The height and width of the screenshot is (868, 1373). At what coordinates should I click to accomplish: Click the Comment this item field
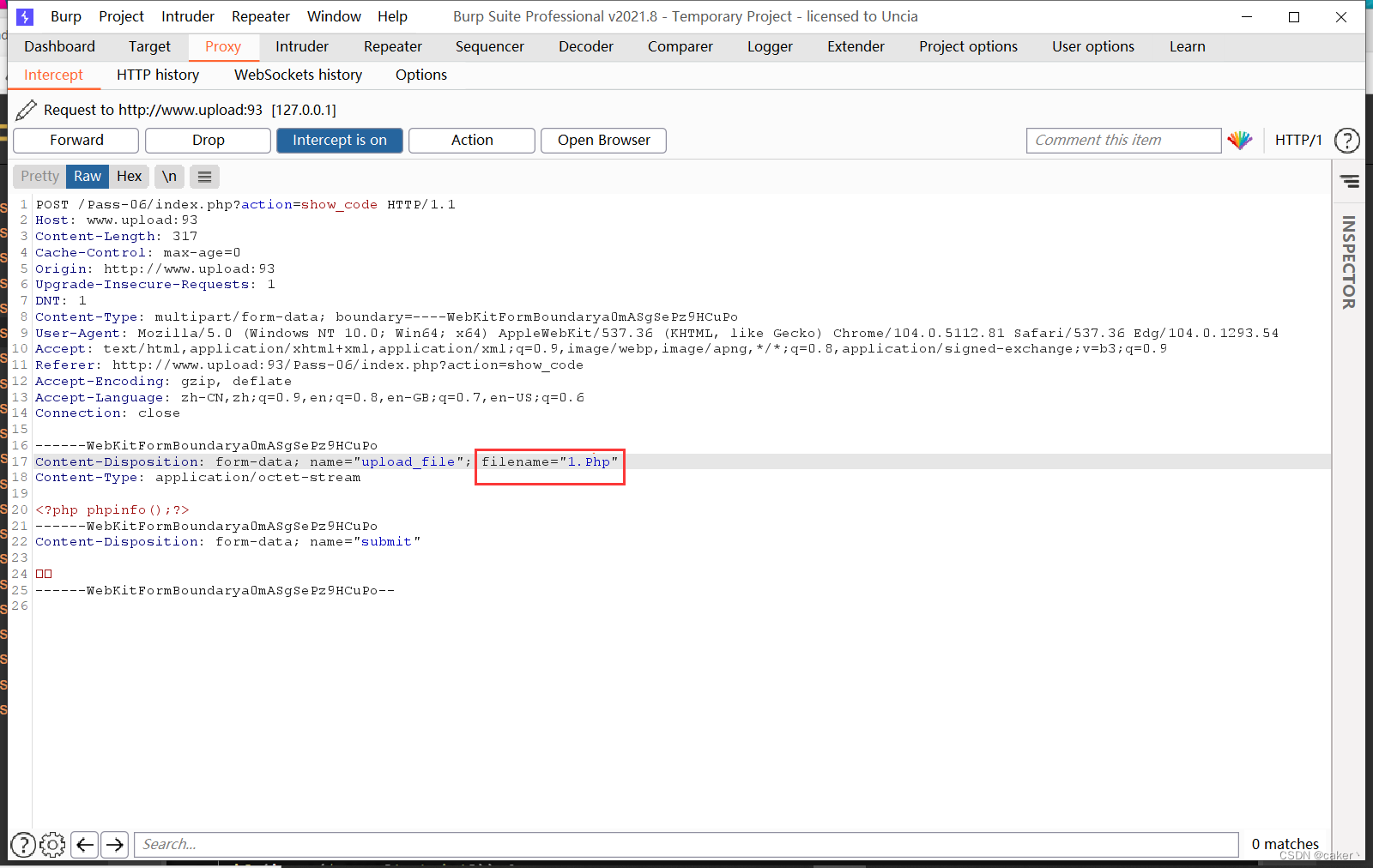1123,141
